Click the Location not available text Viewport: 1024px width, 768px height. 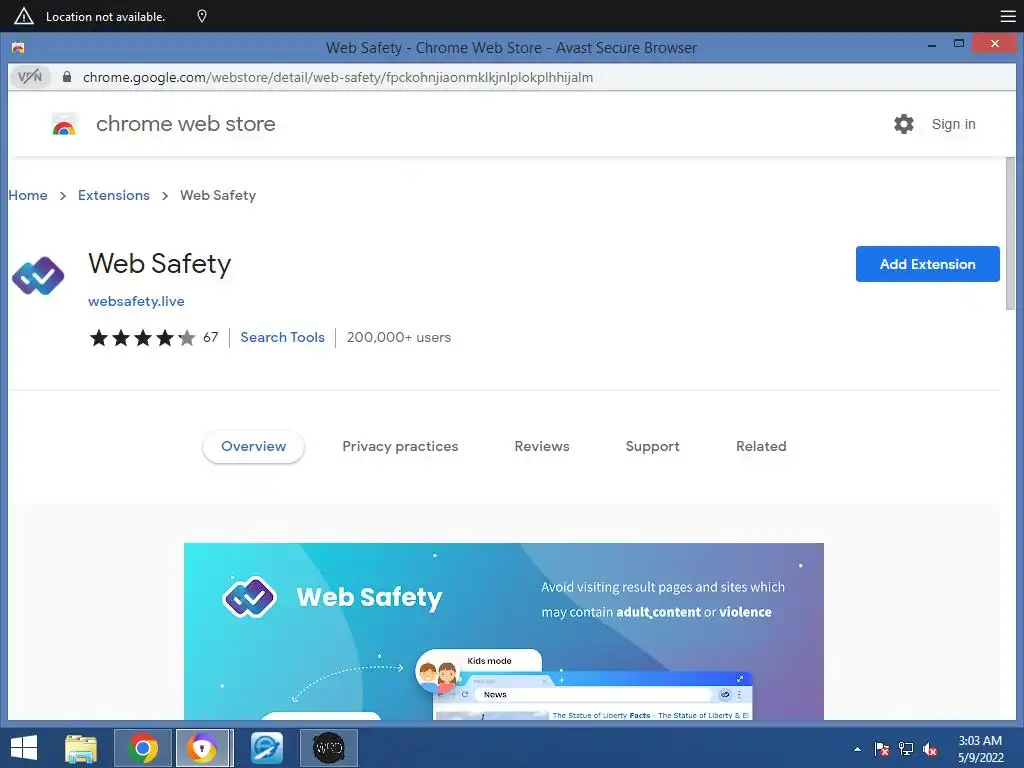coord(105,17)
